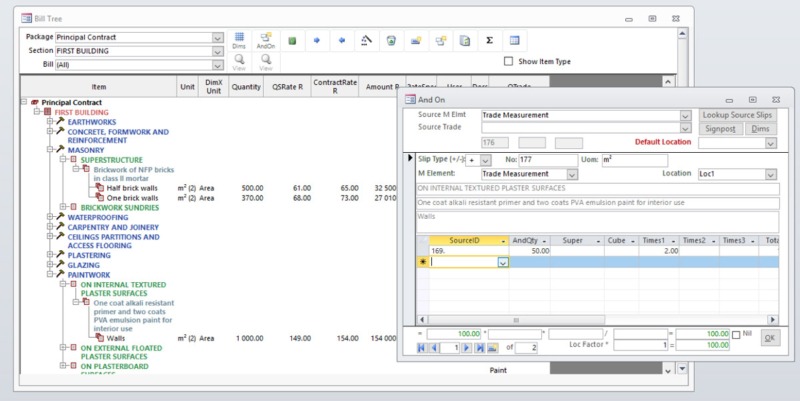Open the M Element dropdown
This screenshot has width=800, height=401.
tap(572, 174)
